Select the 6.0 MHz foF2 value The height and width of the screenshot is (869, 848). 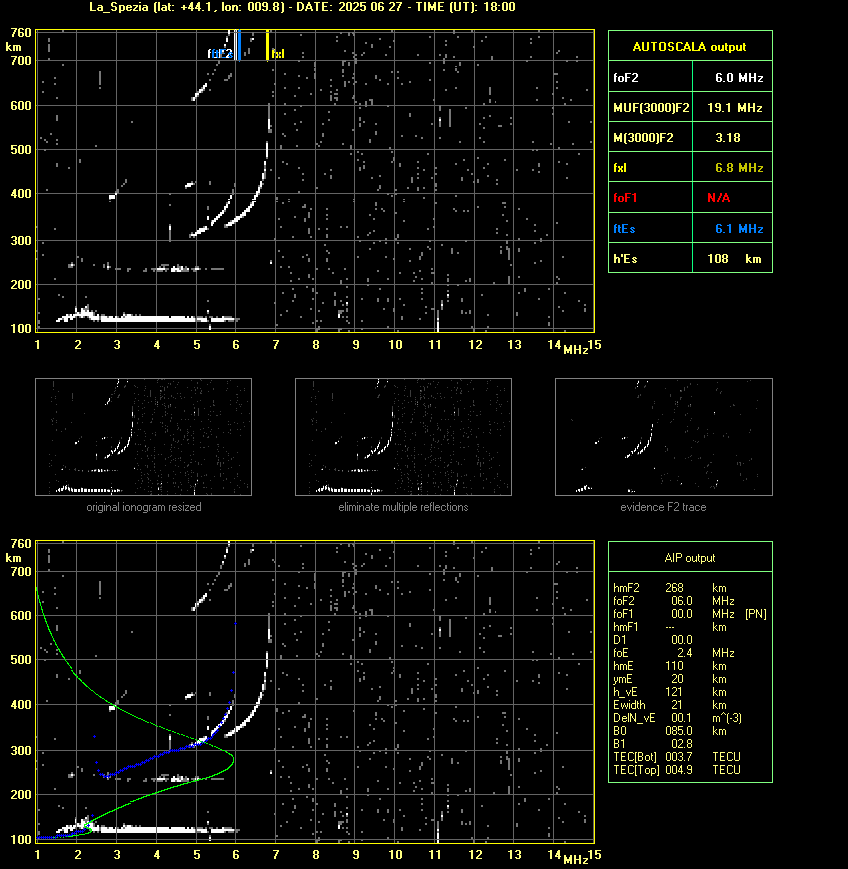click(739, 78)
